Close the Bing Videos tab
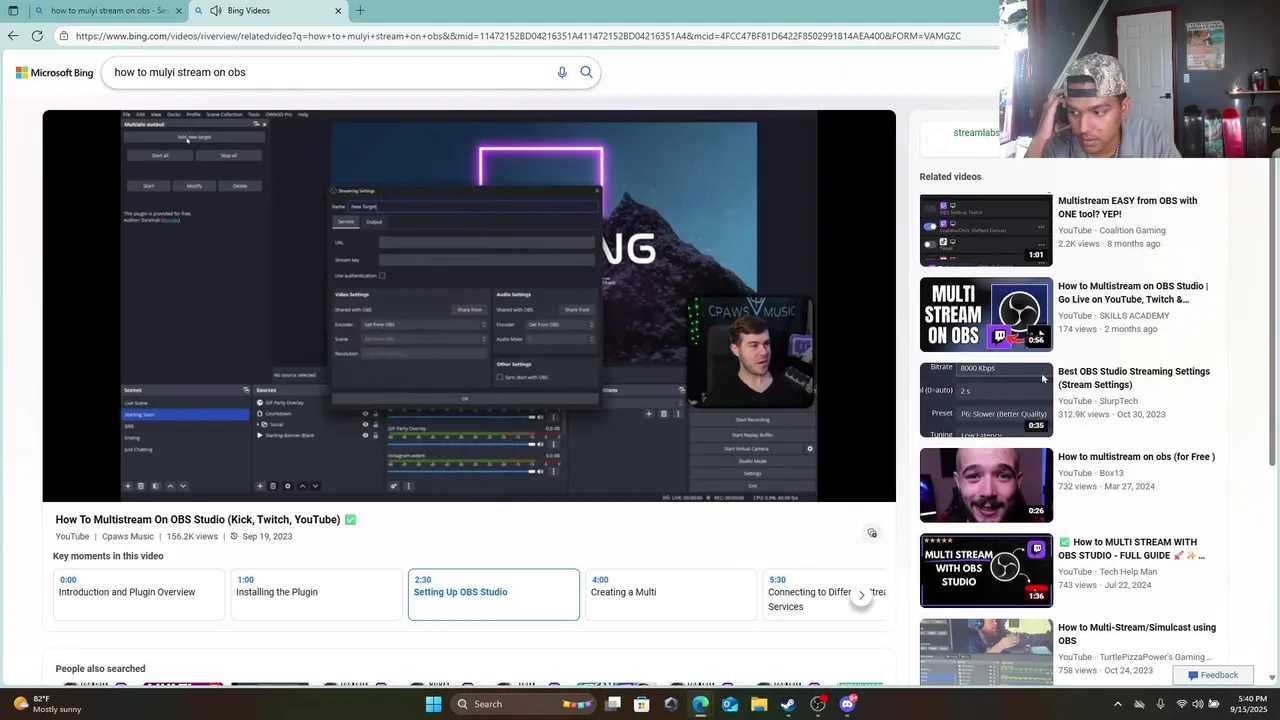This screenshot has width=1280, height=720. click(x=338, y=11)
